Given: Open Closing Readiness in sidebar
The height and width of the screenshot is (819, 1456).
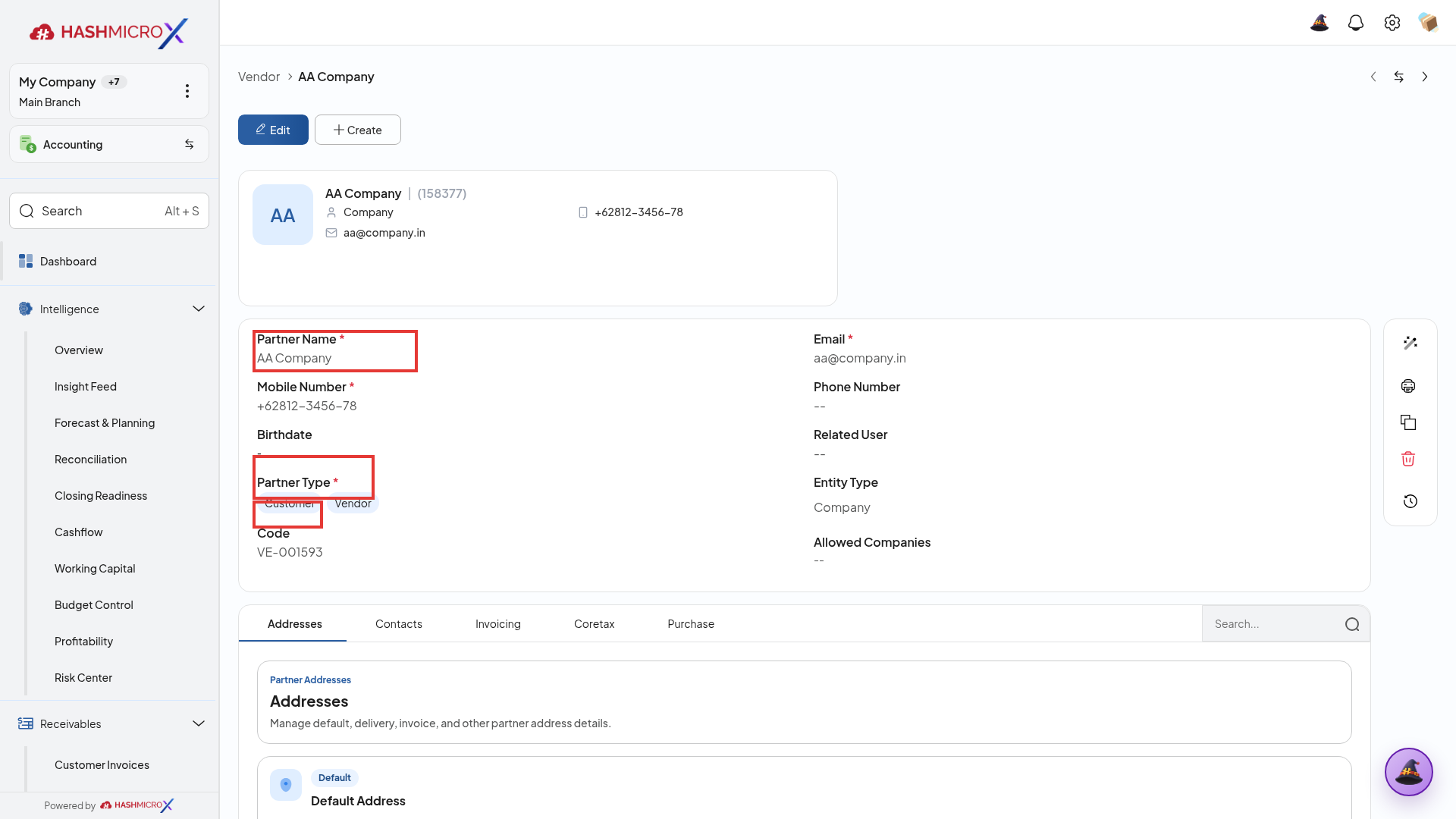Looking at the screenshot, I should (101, 496).
